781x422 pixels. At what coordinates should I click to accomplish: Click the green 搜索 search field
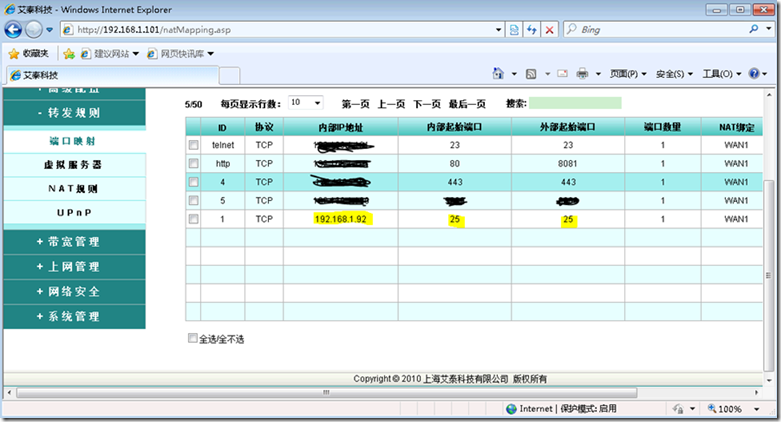(575, 103)
